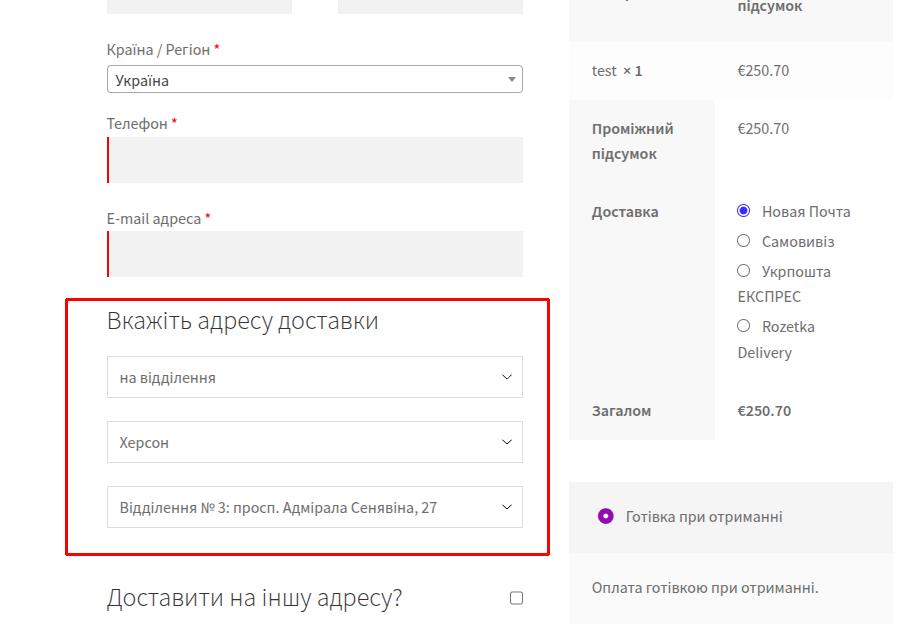
Task: Pick the Rozetka Delivery shipping option
Action: click(743, 326)
